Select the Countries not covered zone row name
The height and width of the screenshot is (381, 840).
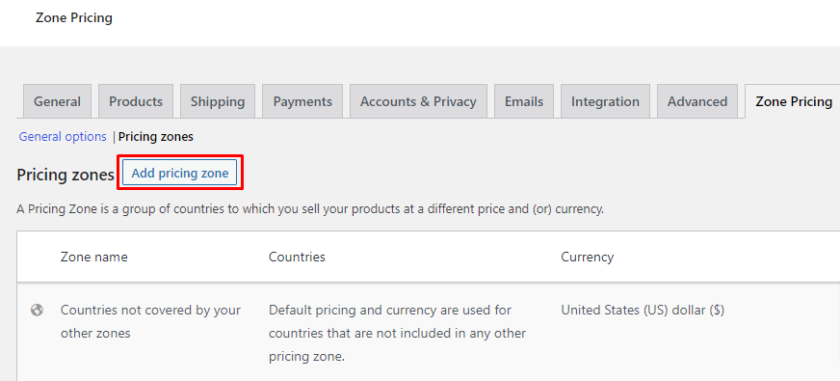[x=151, y=322]
